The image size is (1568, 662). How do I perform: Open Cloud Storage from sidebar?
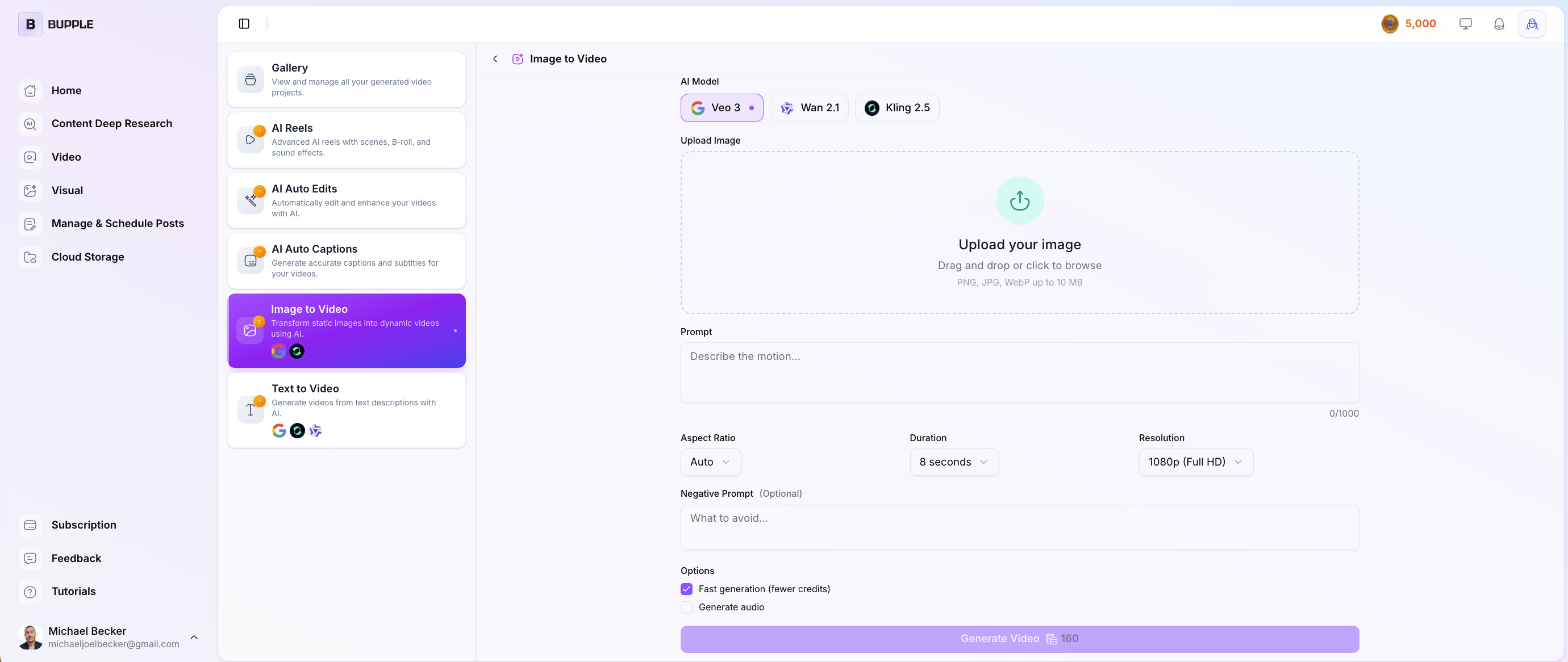point(87,257)
